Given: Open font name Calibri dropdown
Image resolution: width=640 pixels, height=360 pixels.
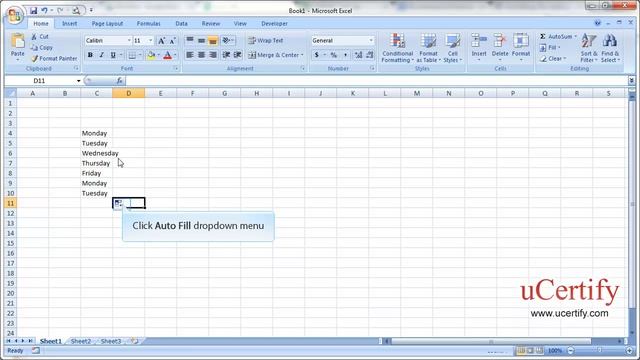Looking at the screenshot, I should (x=129, y=40).
